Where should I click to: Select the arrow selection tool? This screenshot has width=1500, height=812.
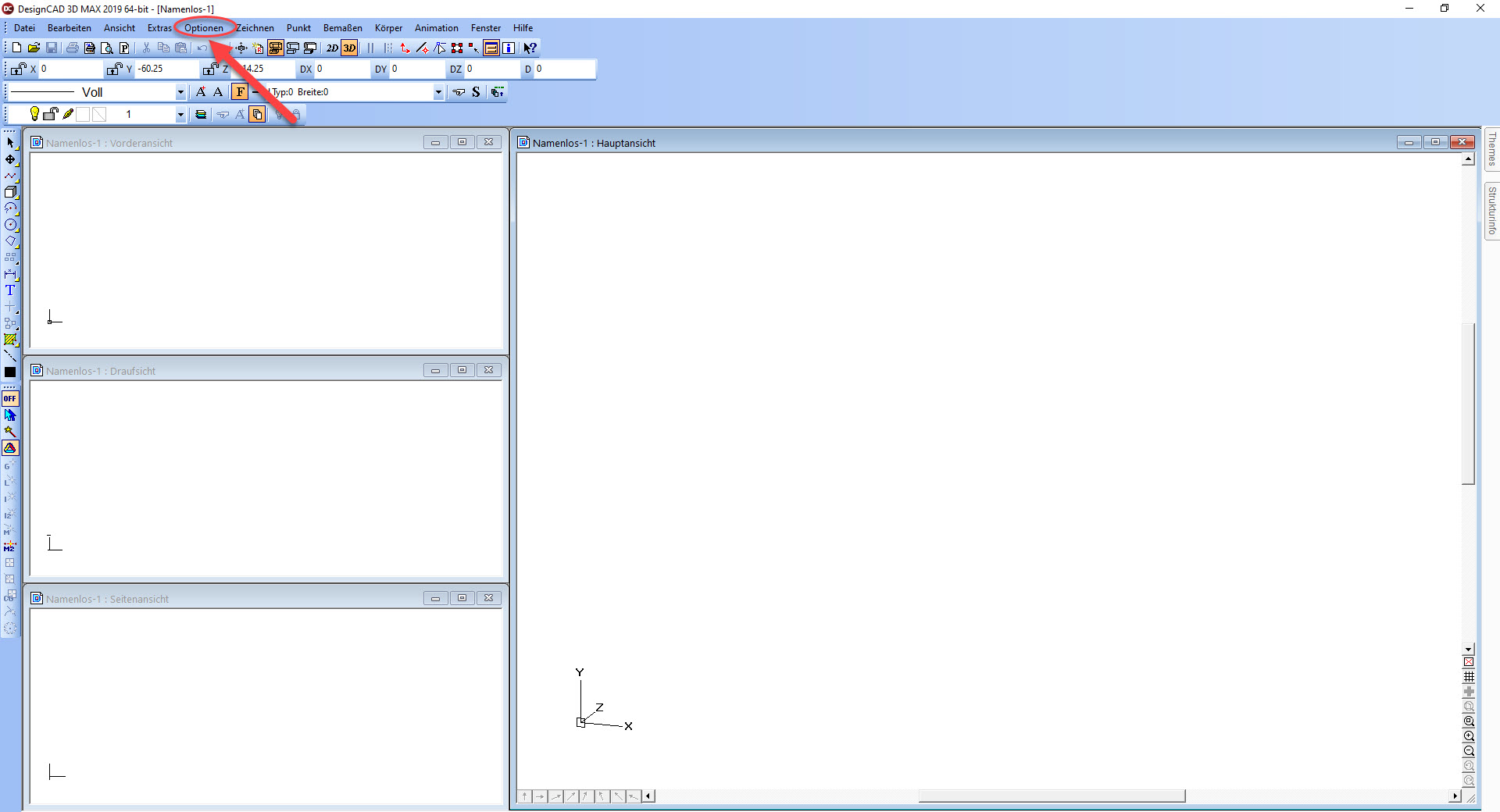point(10,143)
